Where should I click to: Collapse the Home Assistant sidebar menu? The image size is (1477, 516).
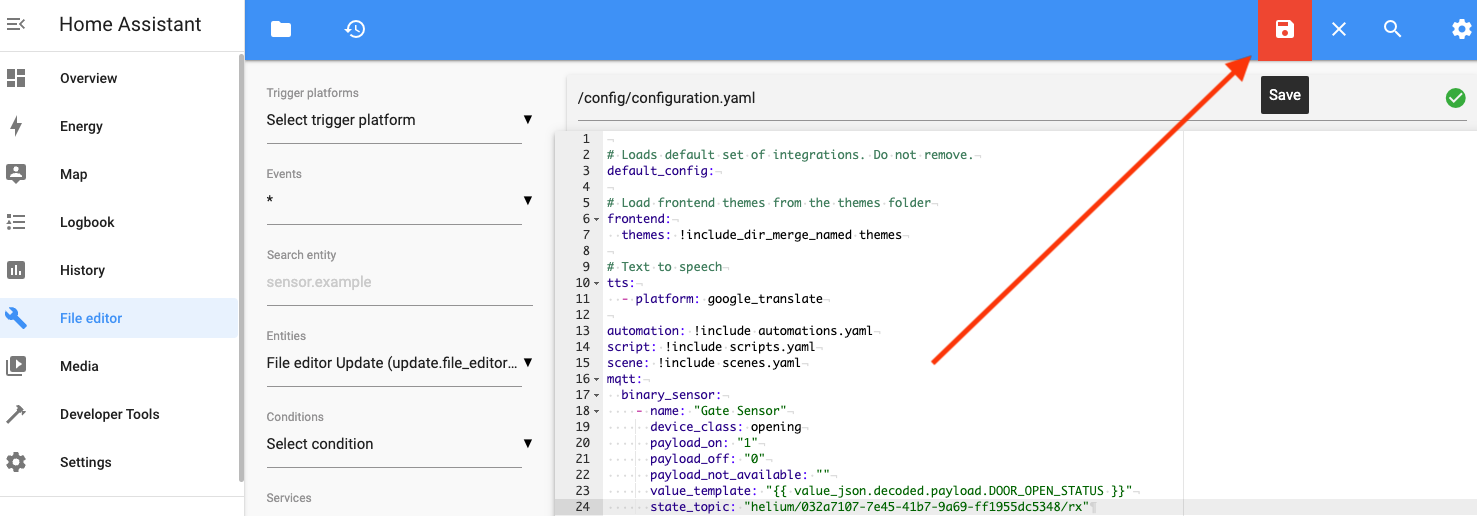(16, 24)
